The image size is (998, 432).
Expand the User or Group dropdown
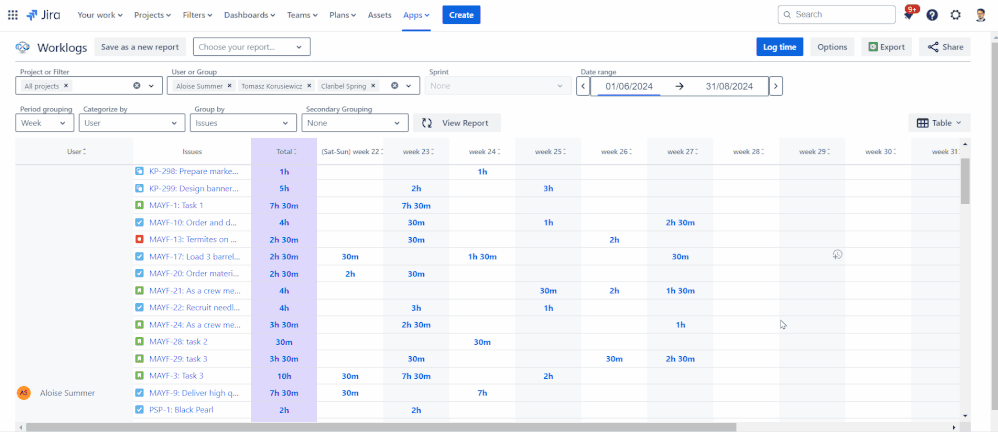pos(411,85)
